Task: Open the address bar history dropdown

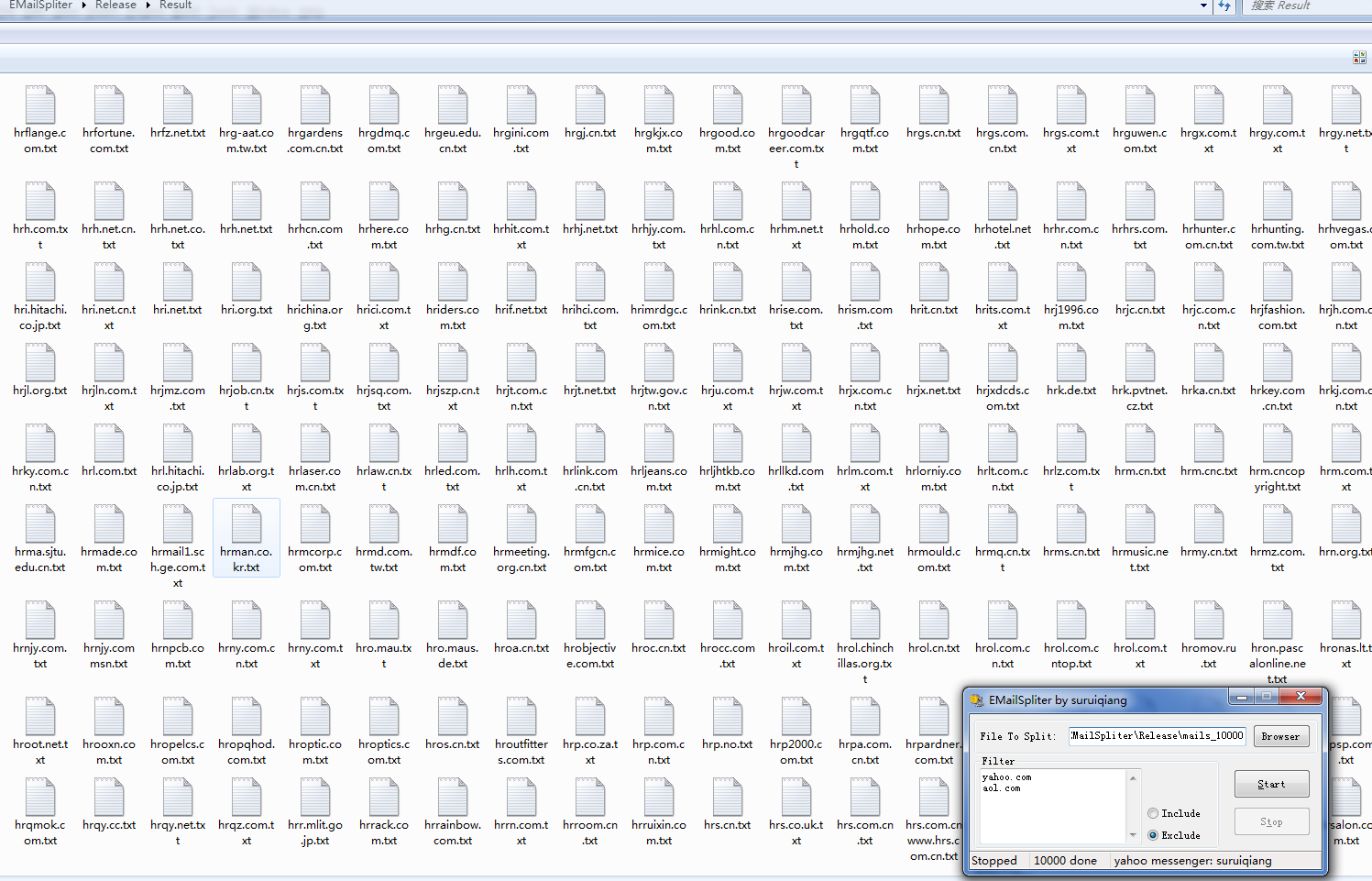Action: coord(1203,6)
